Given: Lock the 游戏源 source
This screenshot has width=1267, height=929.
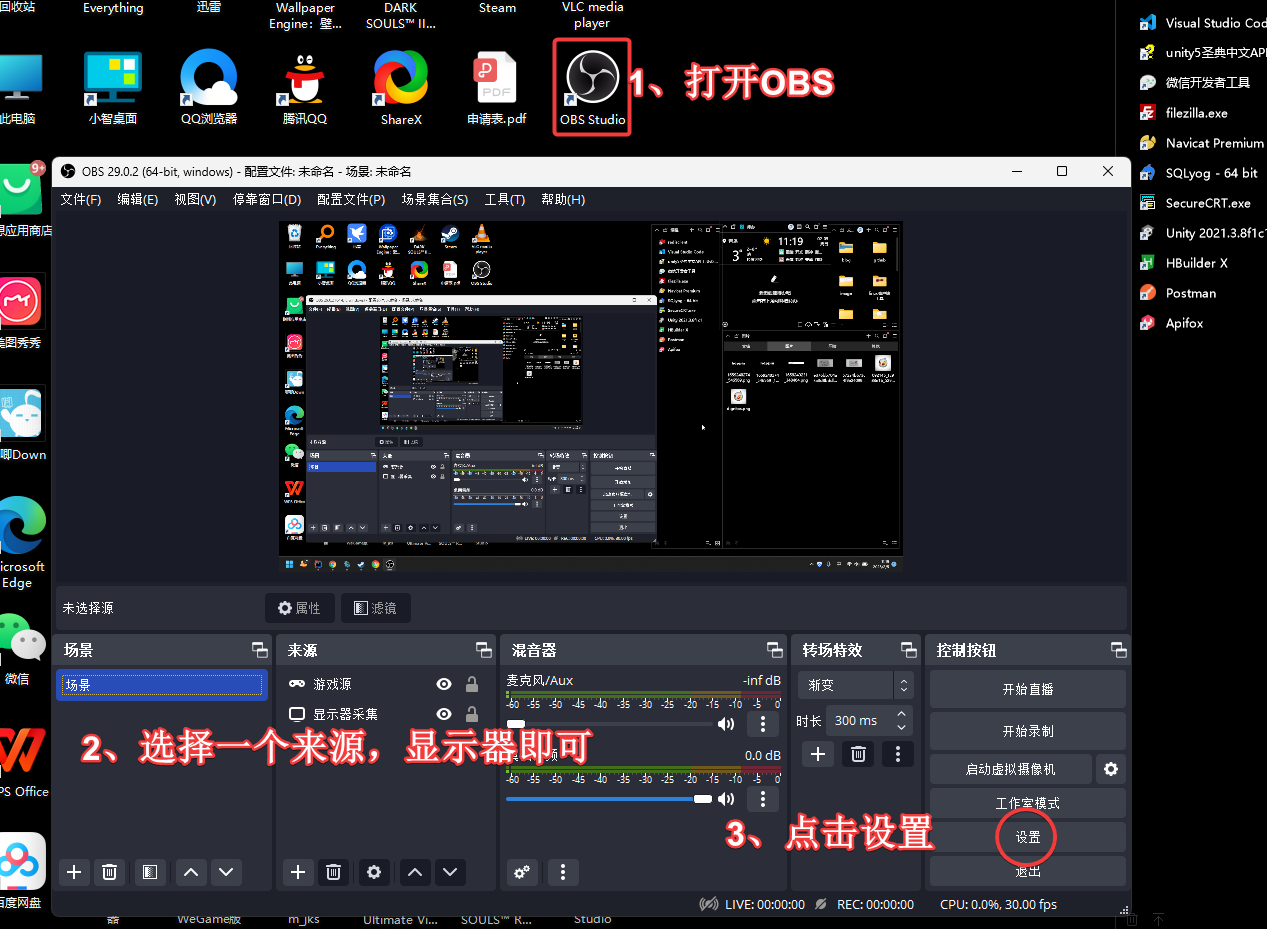Looking at the screenshot, I should tap(471, 685).
